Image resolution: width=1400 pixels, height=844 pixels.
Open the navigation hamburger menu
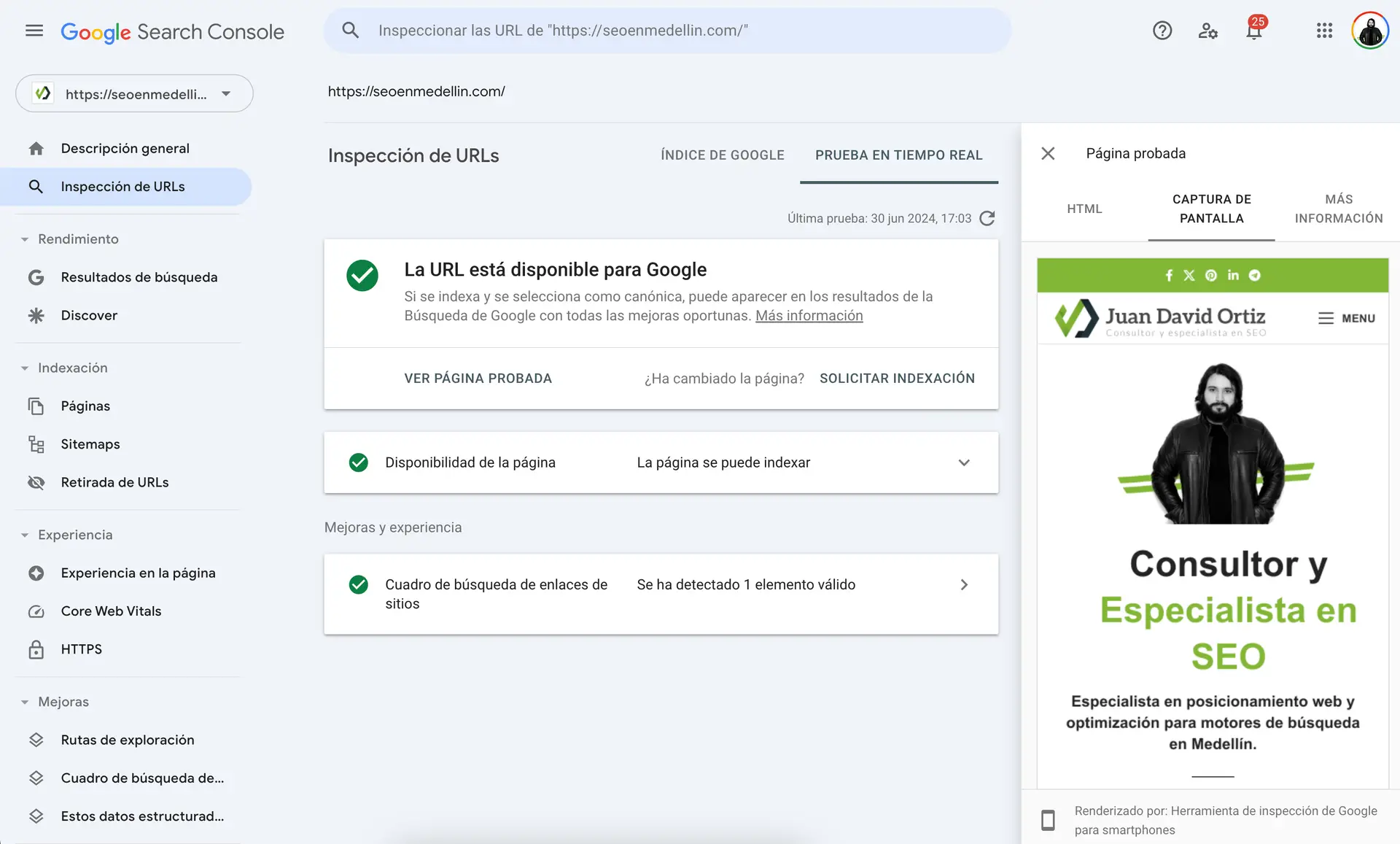tap(34, 30)
